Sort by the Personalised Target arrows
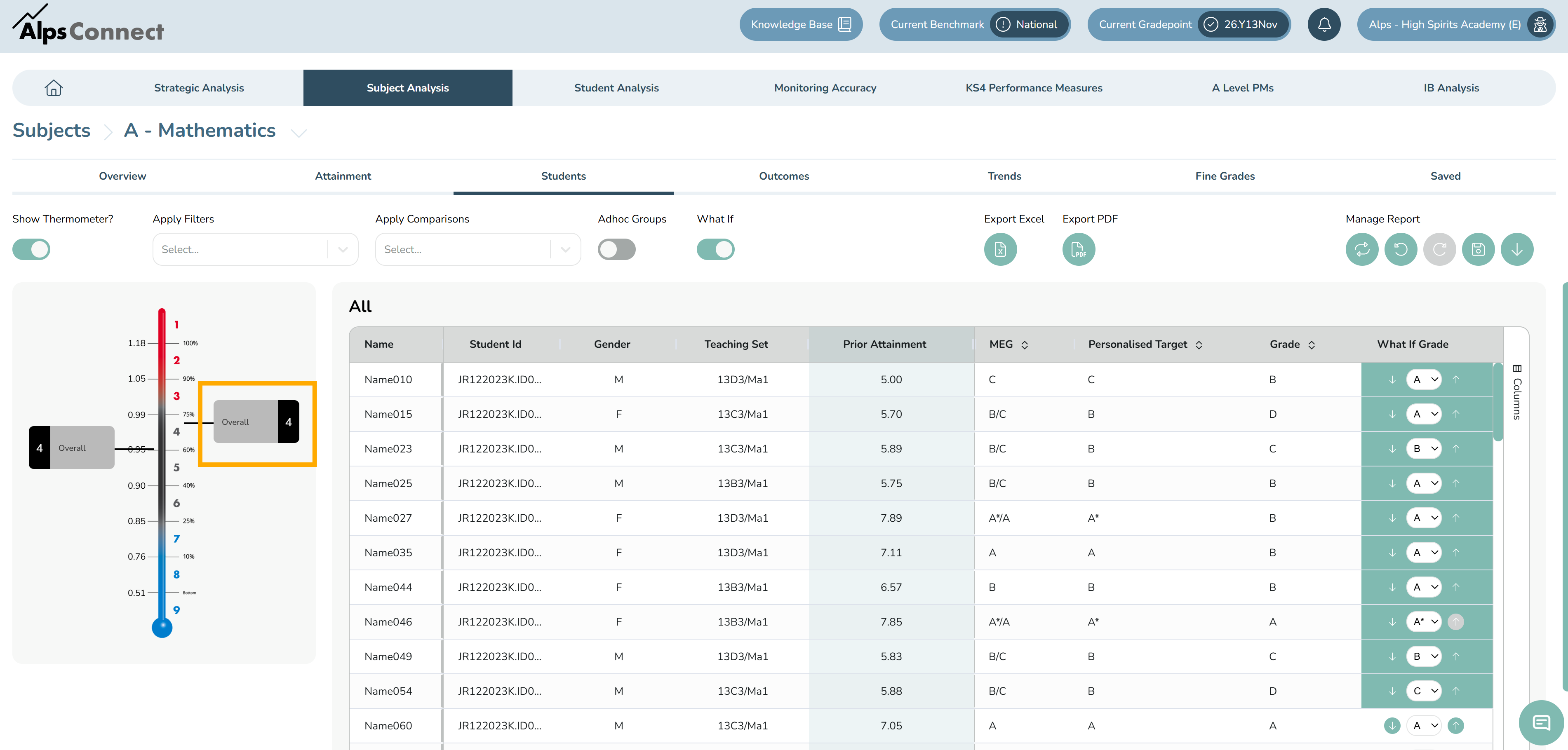 pos(1199,345)
